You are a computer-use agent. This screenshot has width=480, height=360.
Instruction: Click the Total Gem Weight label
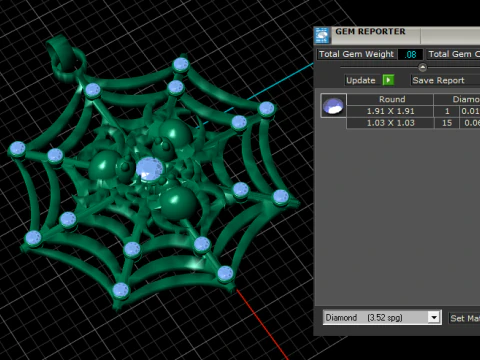click(356, 54)
